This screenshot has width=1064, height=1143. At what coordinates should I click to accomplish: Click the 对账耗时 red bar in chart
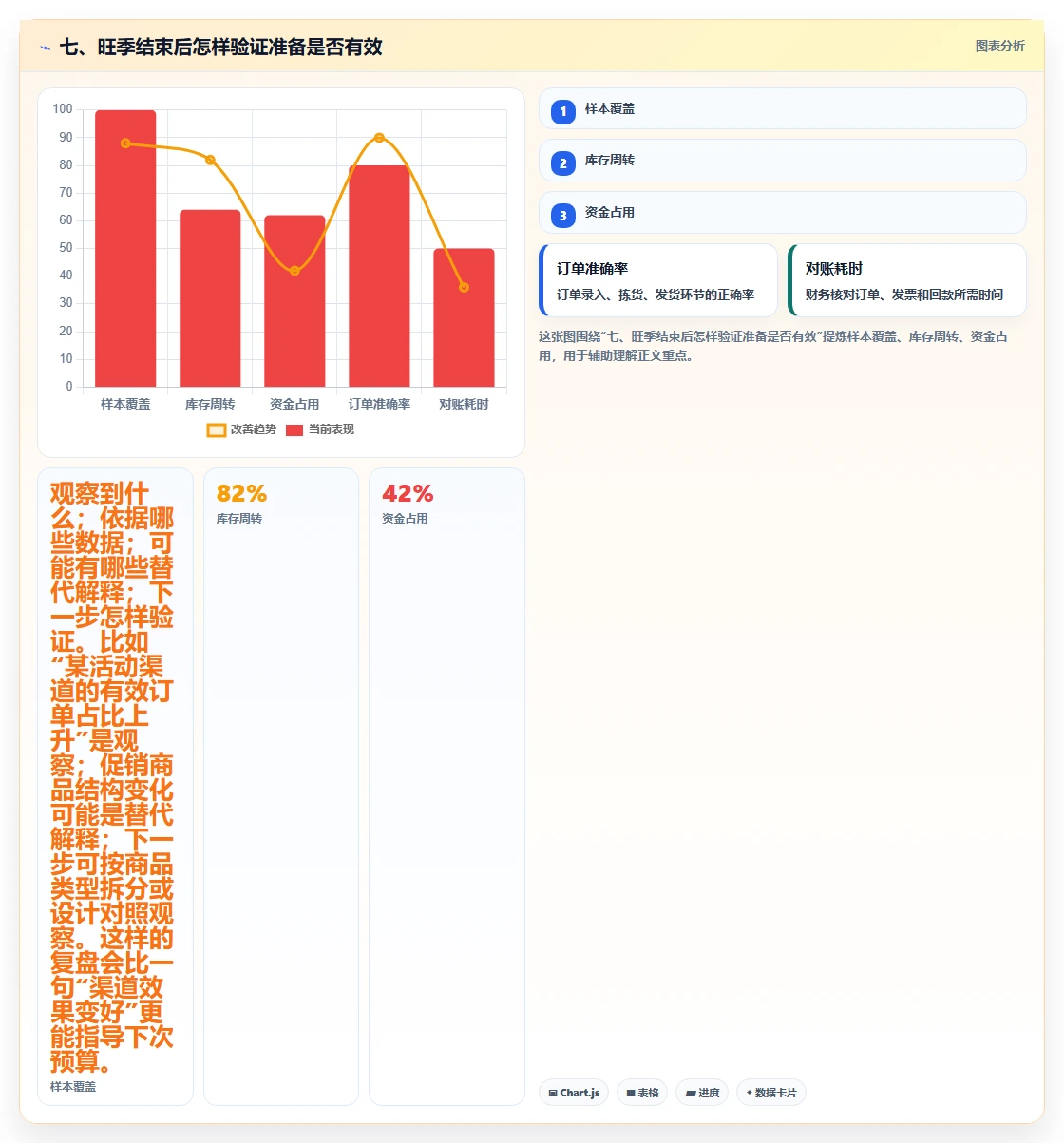pos(464,317)
